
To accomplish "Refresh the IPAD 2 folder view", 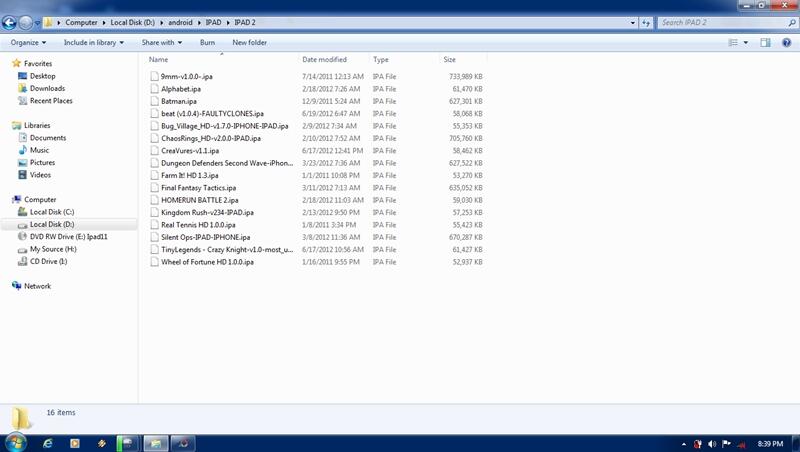I will tap(646, 22).
